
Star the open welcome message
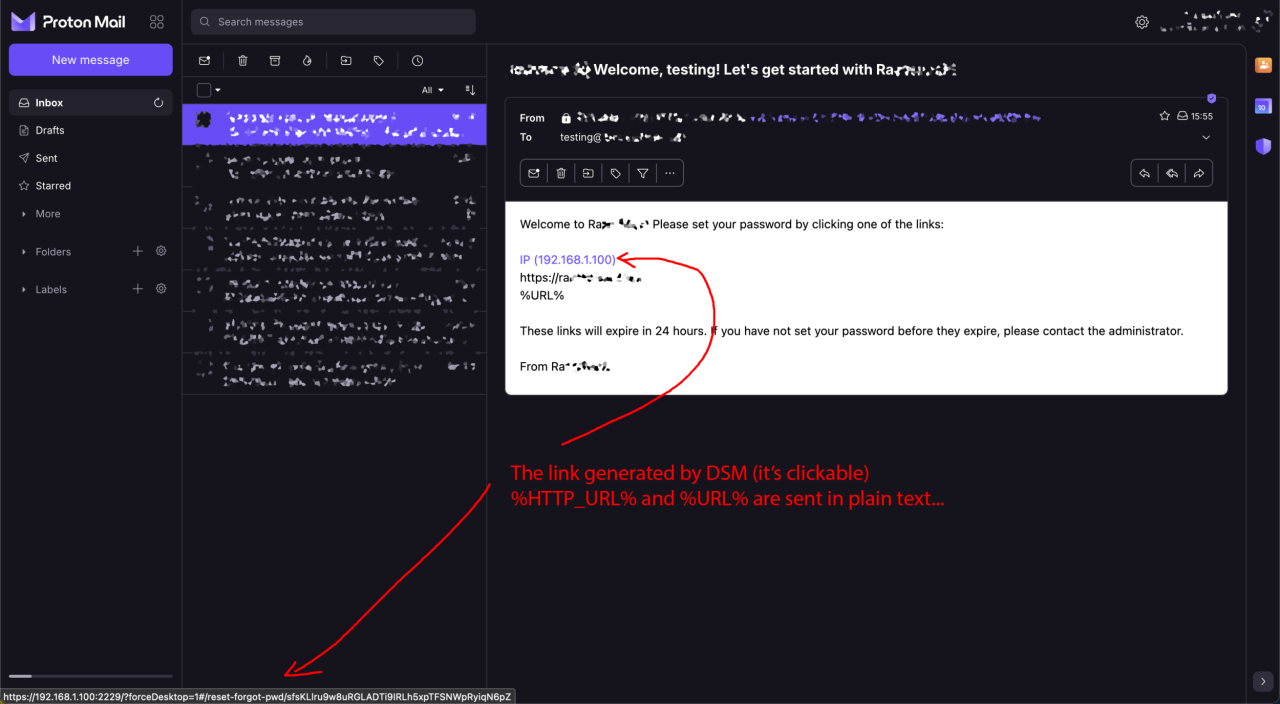click(x=1164, y=116)
